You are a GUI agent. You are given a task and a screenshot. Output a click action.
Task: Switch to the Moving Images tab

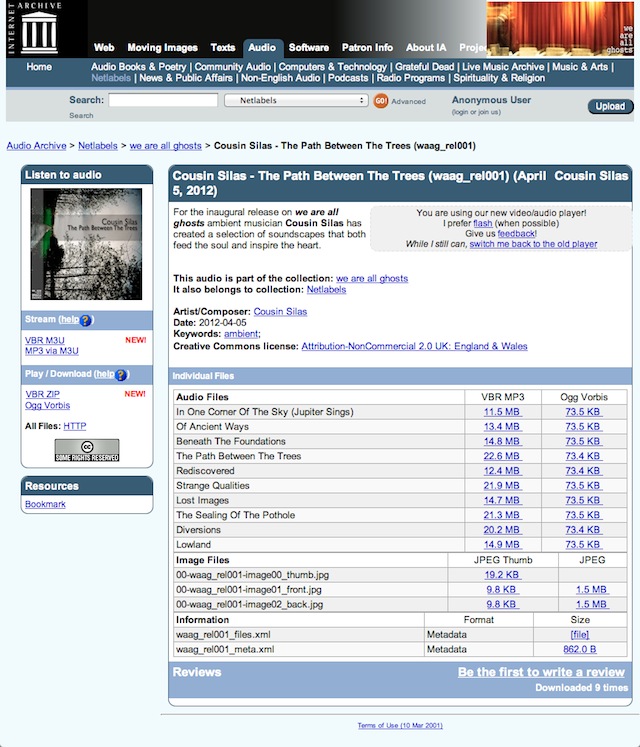tap(162, 48)
